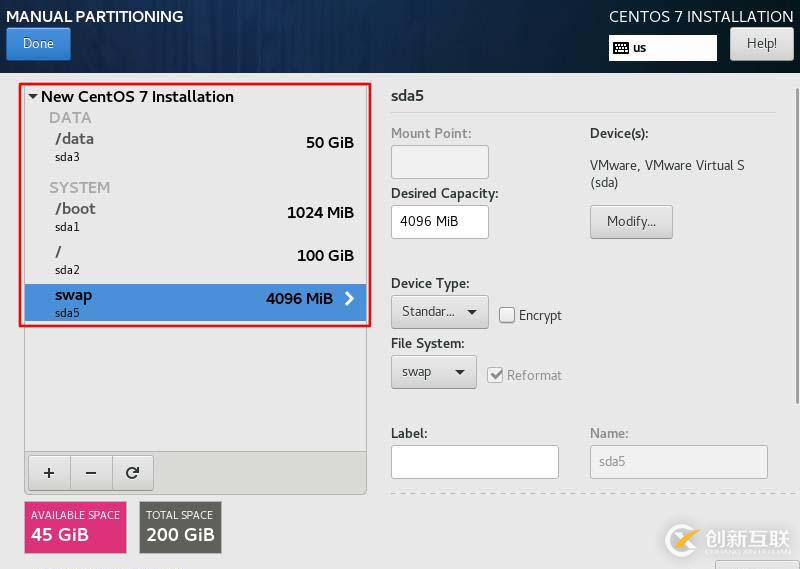Open the File System swap dropdown

pyautogui.click(x=434, y=372)
